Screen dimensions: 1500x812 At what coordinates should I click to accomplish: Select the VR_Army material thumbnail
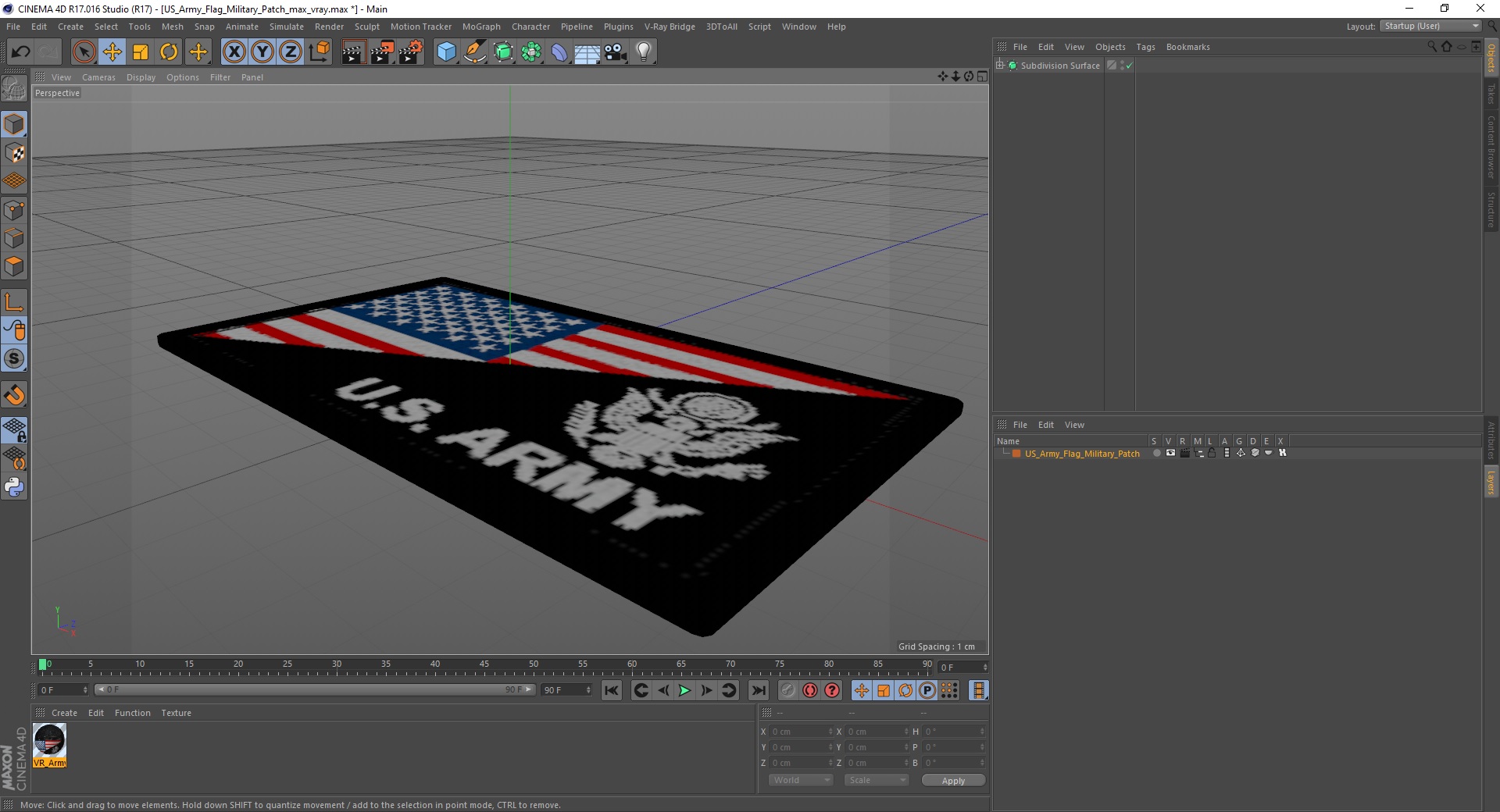tap(50, 745)
